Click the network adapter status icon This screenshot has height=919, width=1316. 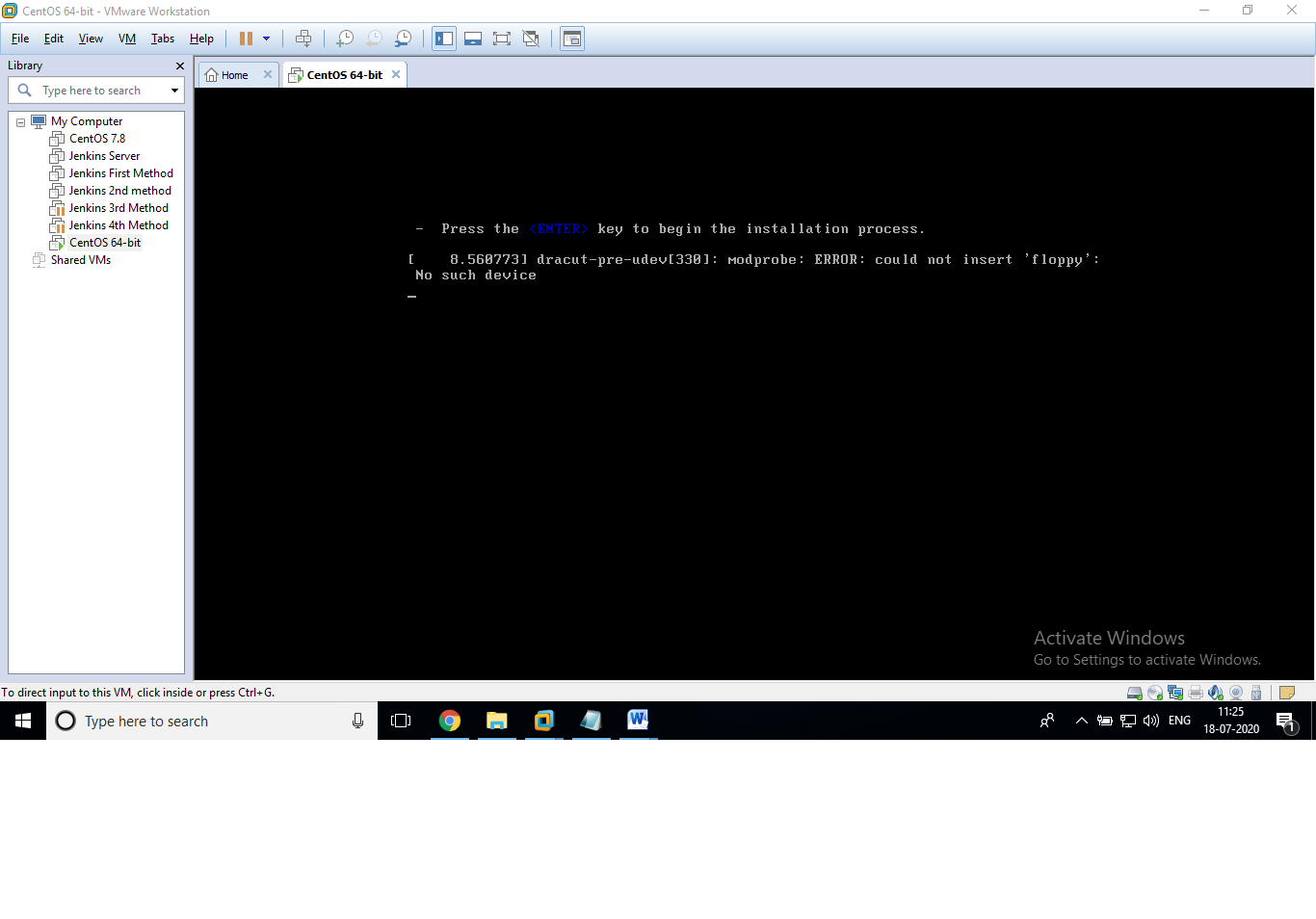[x=1175, y=692]
